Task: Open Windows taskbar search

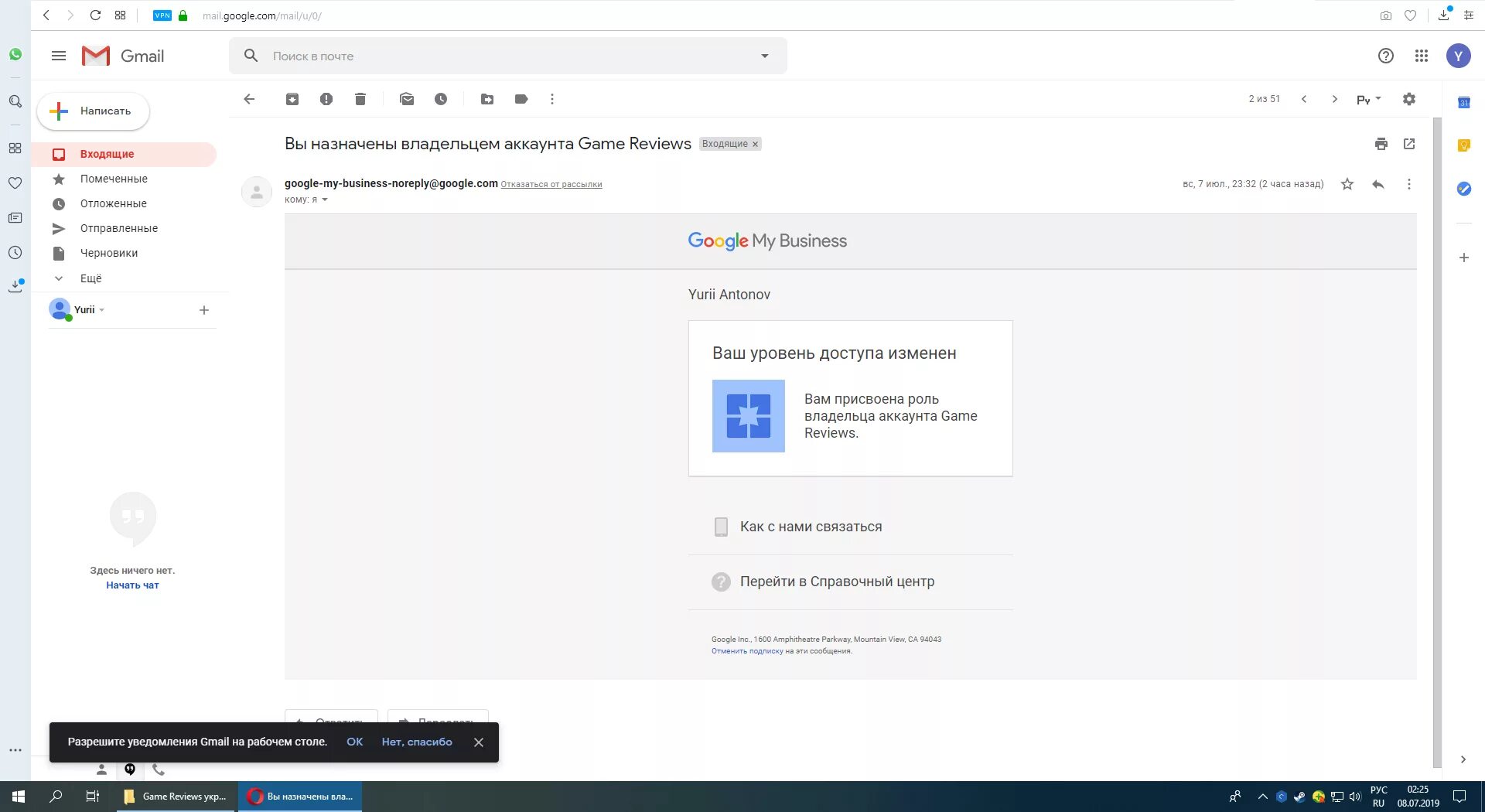Action: pos(56,797)
